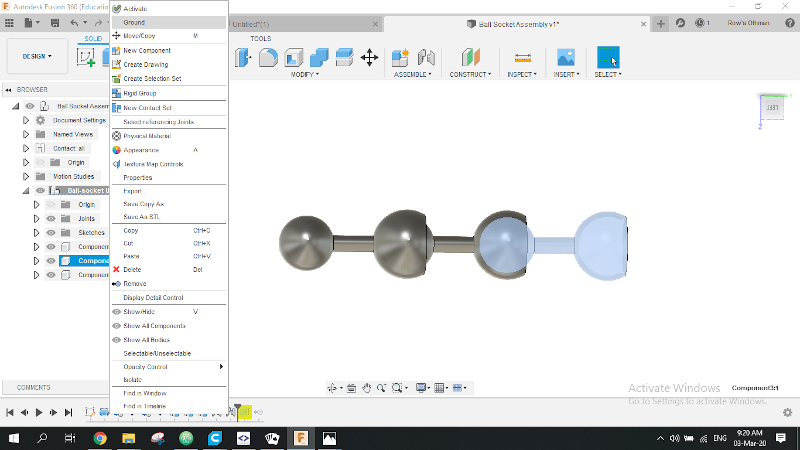Undo the last action with the Undo arrow
This screenshot has width=800, height=450.
74,23
